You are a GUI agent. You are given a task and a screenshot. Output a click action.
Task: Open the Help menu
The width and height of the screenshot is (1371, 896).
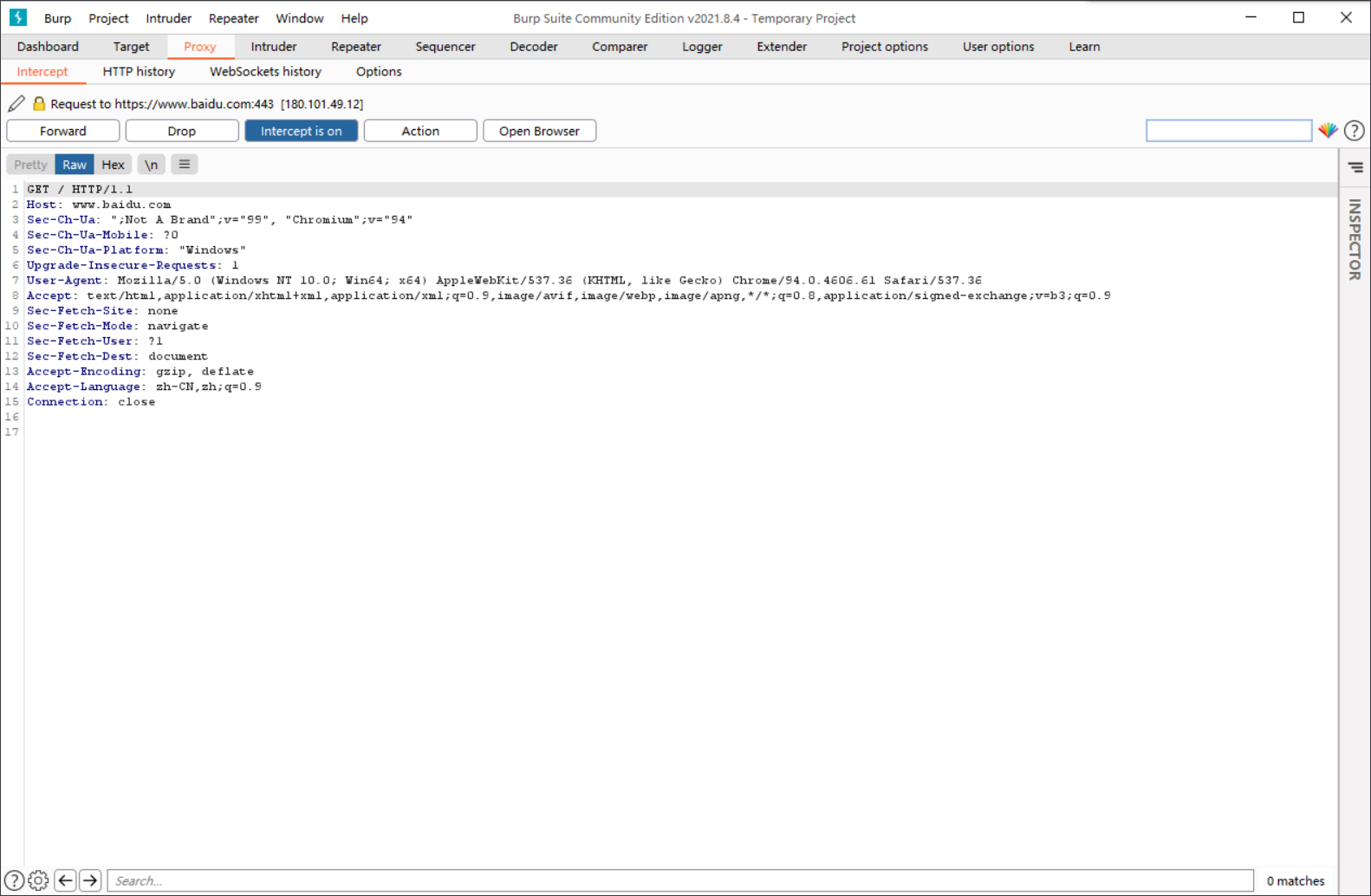click(354, 18)
